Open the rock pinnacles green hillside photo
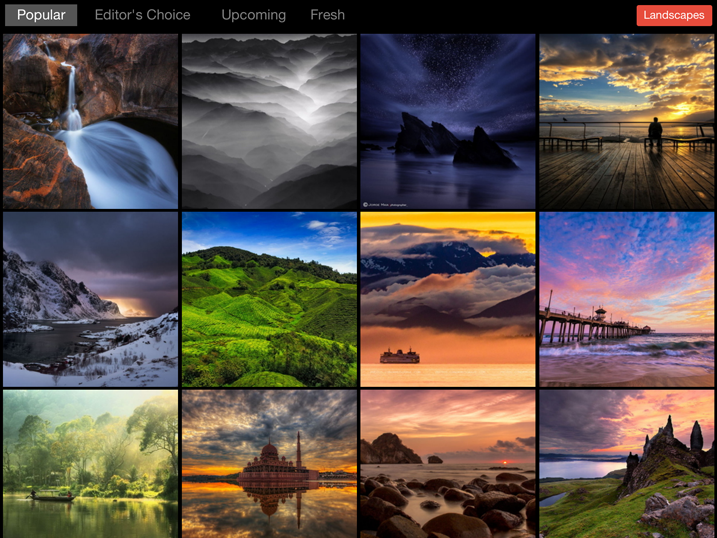This screenshot has width=717, height=538. pos(626,464)
